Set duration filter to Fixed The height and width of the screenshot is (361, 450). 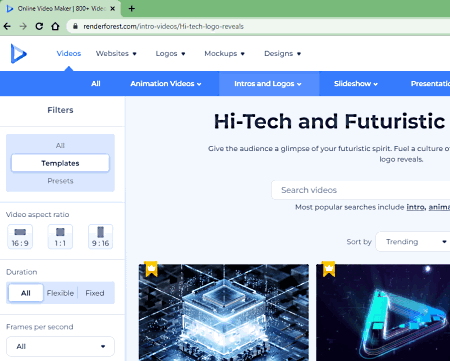[x=95, y=293]
